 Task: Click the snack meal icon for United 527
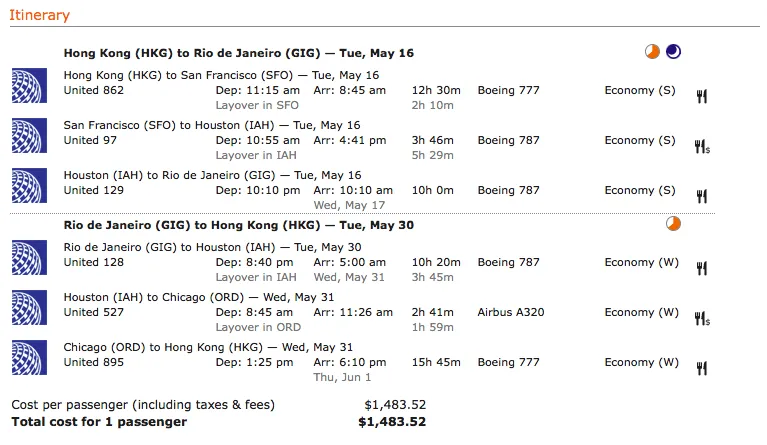pyautogui.click(x=702, y=318)
